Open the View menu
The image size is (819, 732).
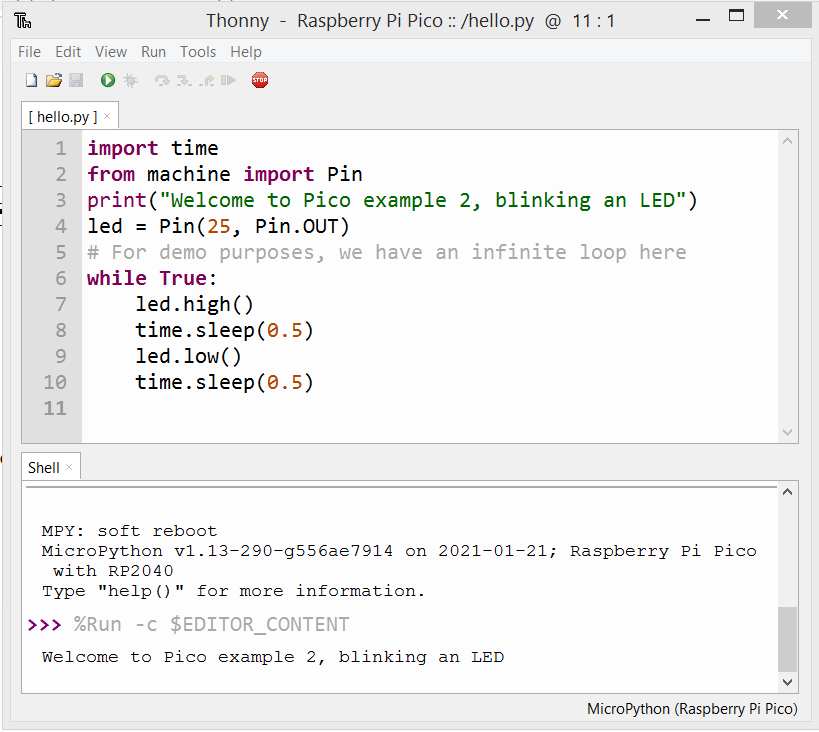tap(111, 52)
